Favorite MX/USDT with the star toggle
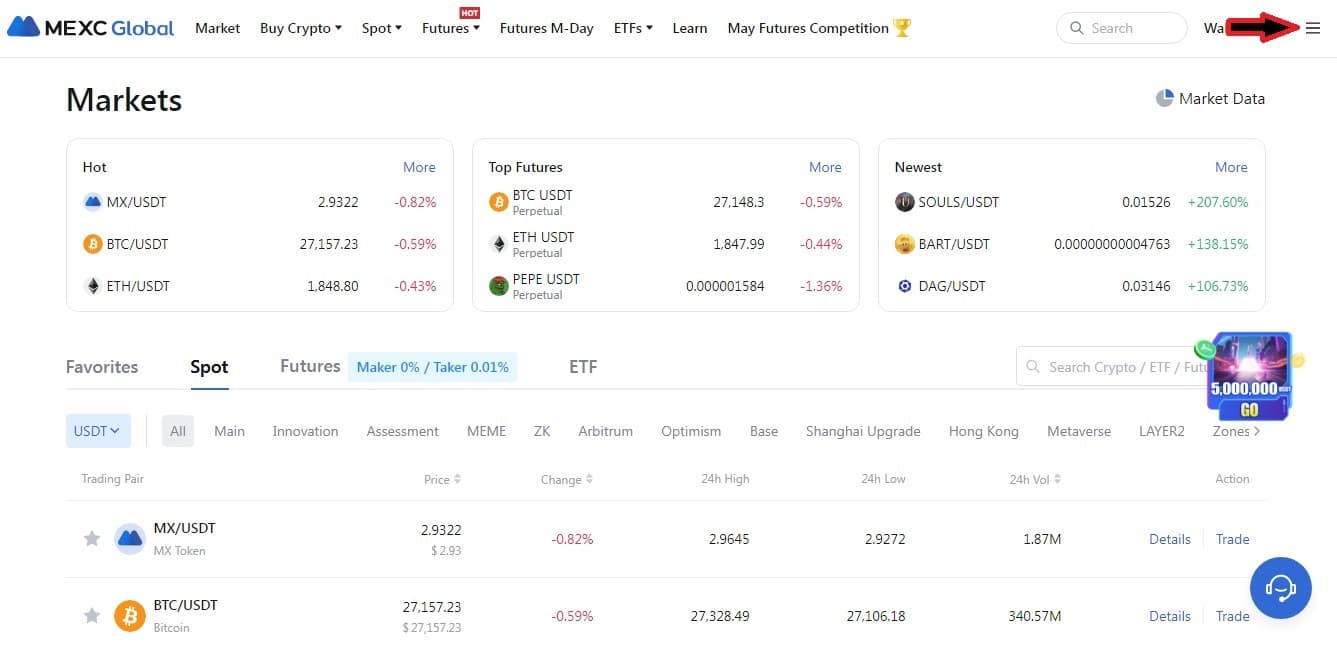1337x651 pixels. point(91,539)
